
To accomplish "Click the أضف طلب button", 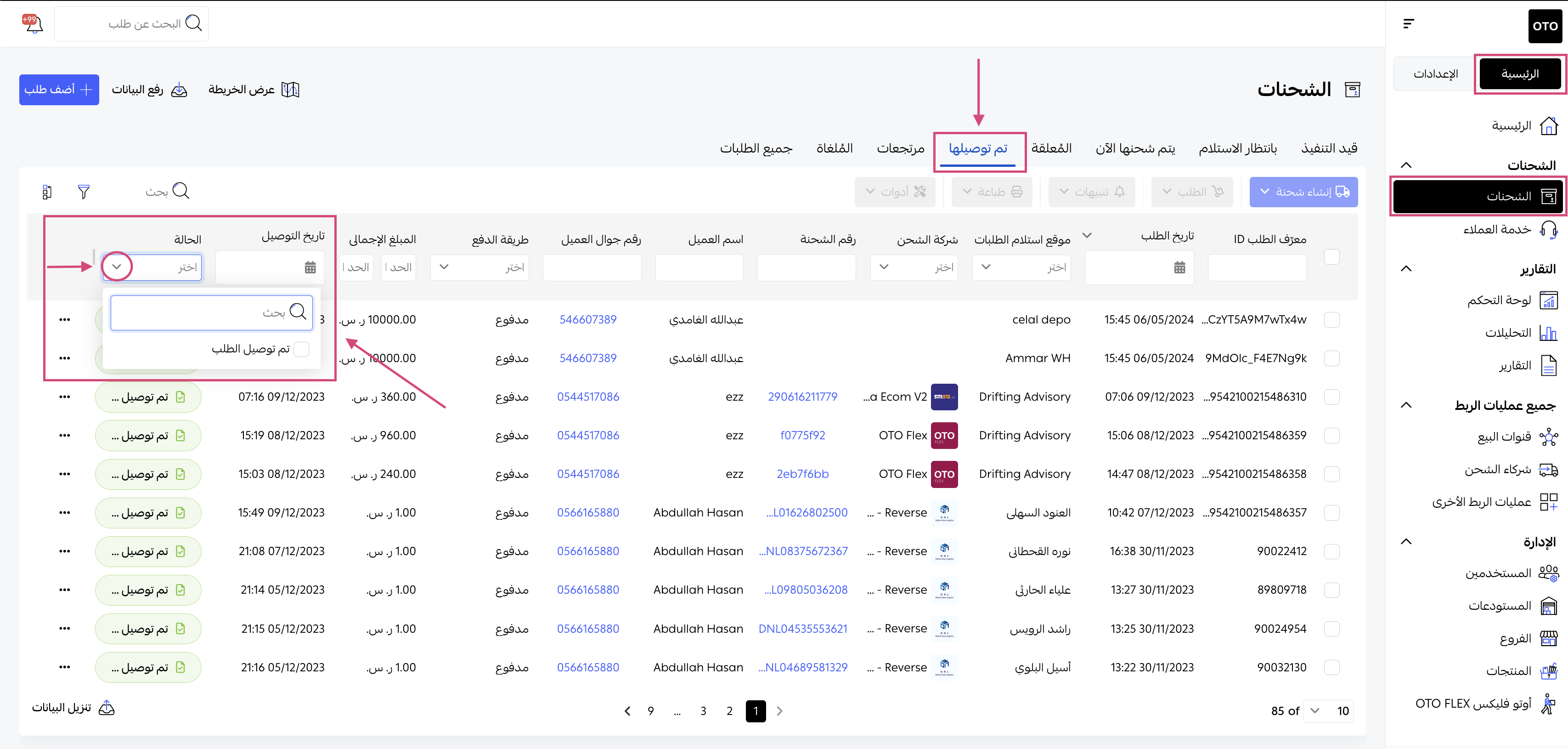I will coord(59,90).
